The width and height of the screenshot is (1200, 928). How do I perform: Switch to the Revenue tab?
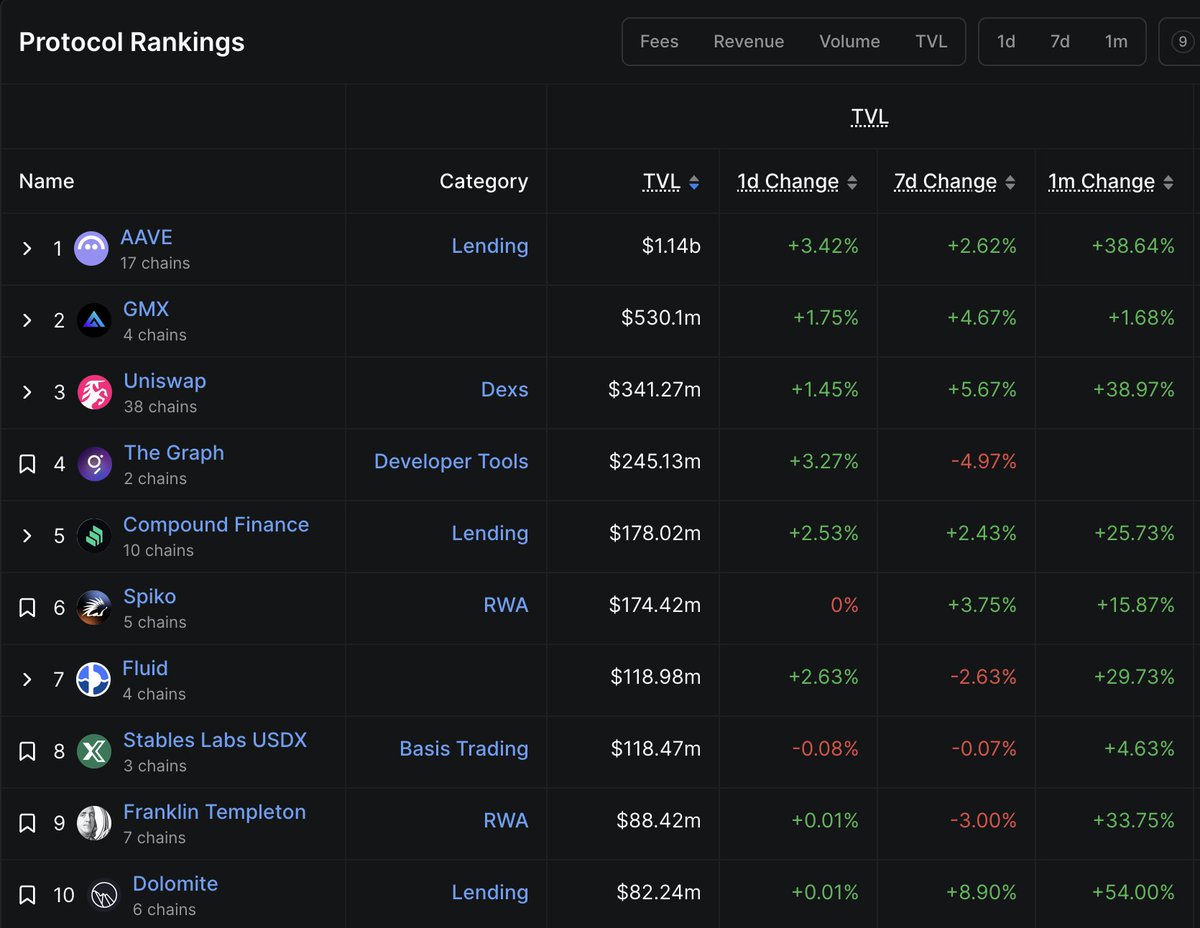pyautogui.click(x=749, y=42)
